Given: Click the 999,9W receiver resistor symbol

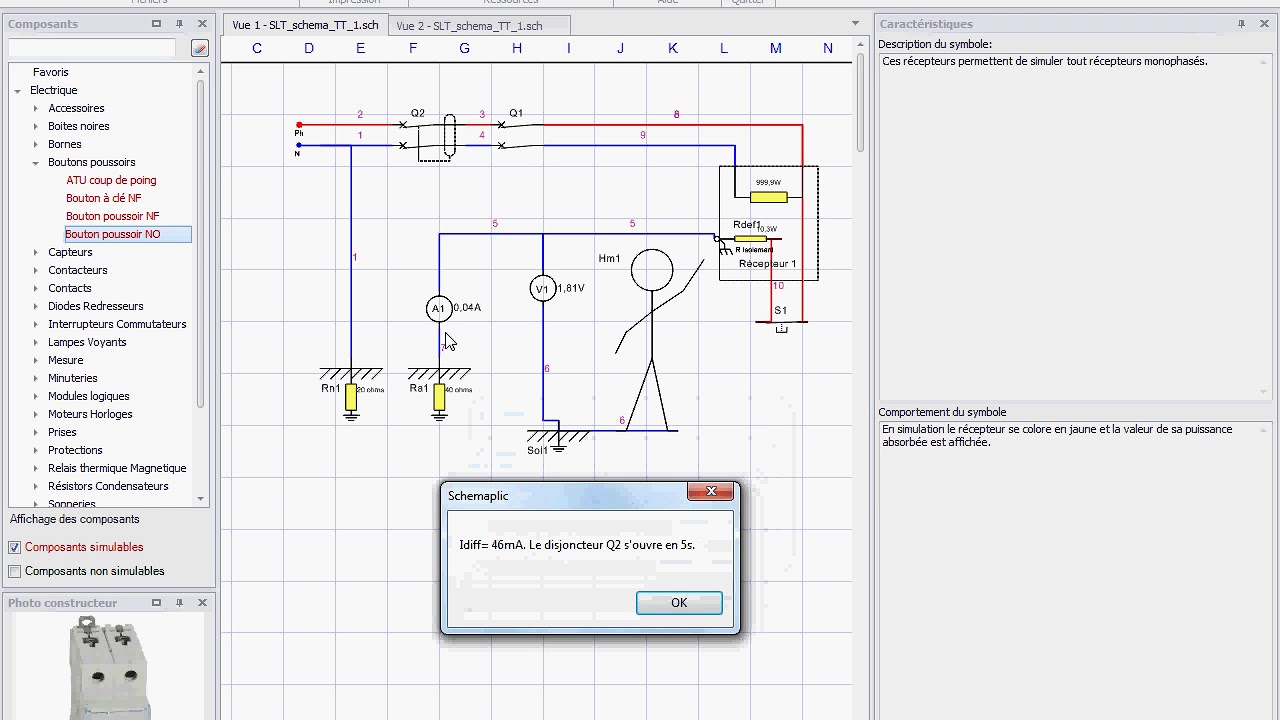Looking at the screenshot, I should (x=768, y=197).
